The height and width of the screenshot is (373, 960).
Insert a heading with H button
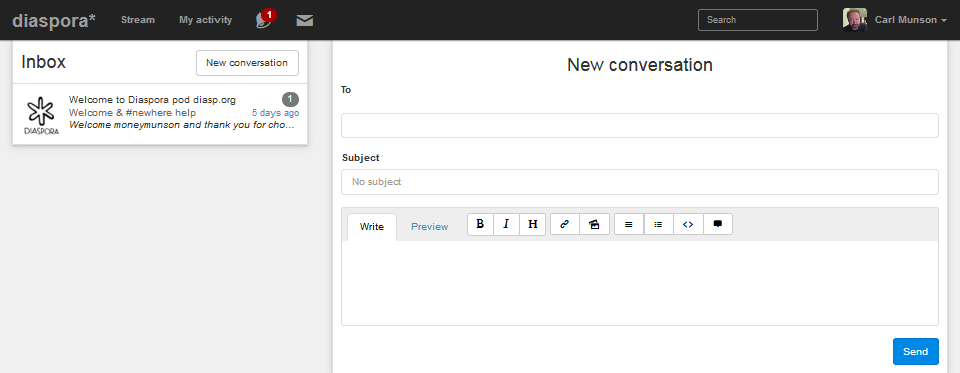(x=533, y=224)
